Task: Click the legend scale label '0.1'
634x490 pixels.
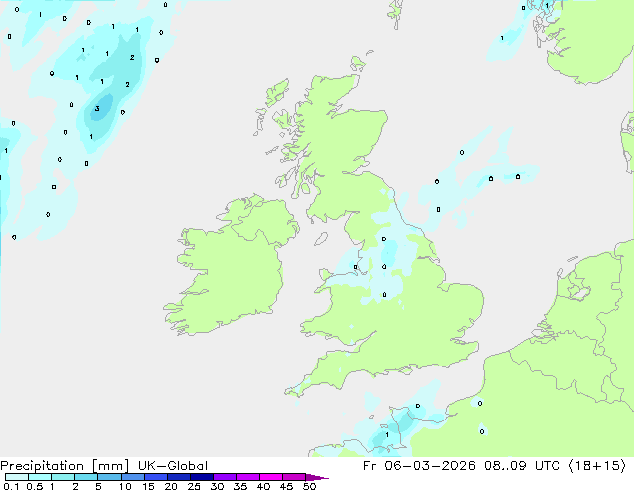Action: click(11, 486)
